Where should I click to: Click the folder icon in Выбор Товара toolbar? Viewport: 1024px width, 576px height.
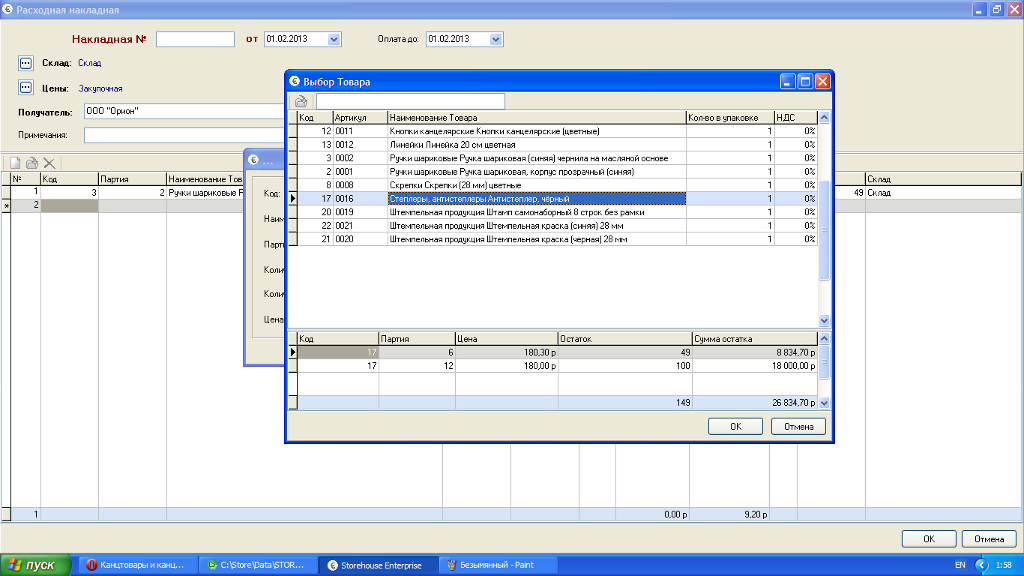point(300,101)
